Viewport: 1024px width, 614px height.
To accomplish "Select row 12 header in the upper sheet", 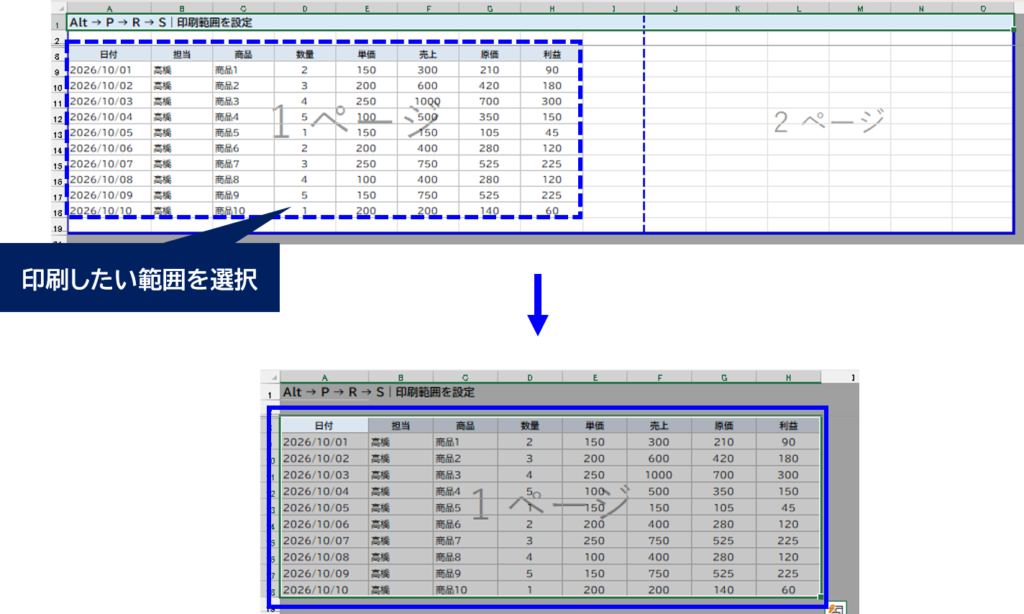I will 58,119.
